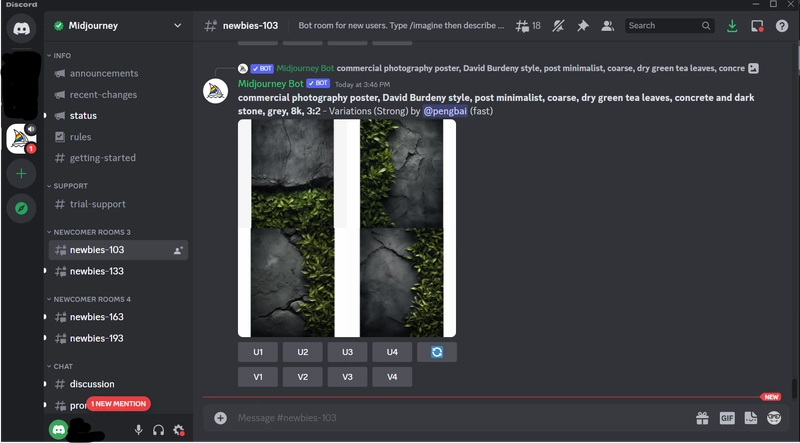Open the emoji picker icon
The height and width of the screenshot is (443, 800).
pos(774,417)
